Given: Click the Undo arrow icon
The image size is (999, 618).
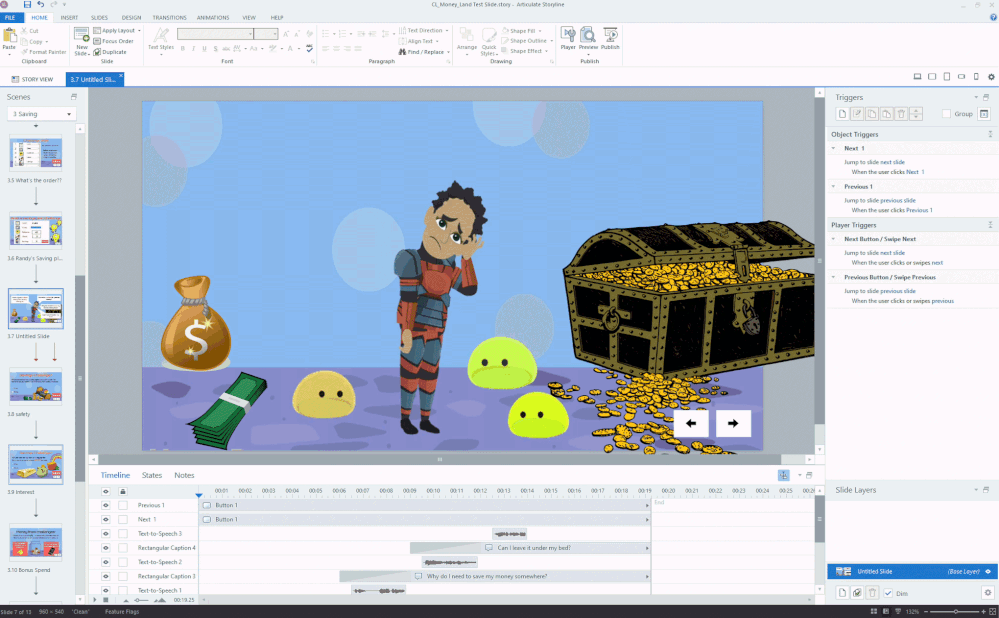Looking at the screenshot, I should point(40,4).
